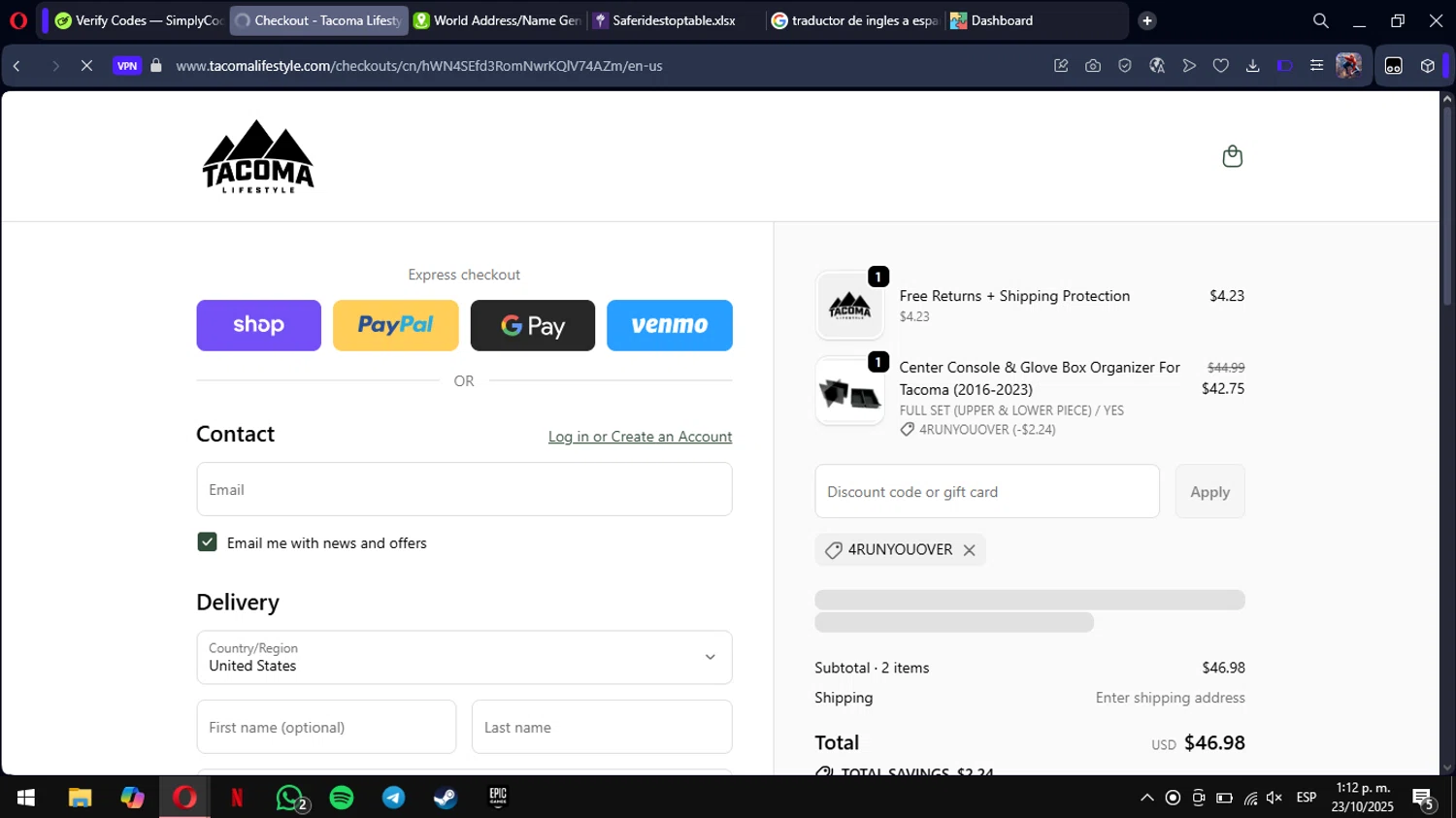The image size is (1456, 818).
Task: Open WhatsApp from the taskbar
Action: pyautogui.click(x=289, y=798)
